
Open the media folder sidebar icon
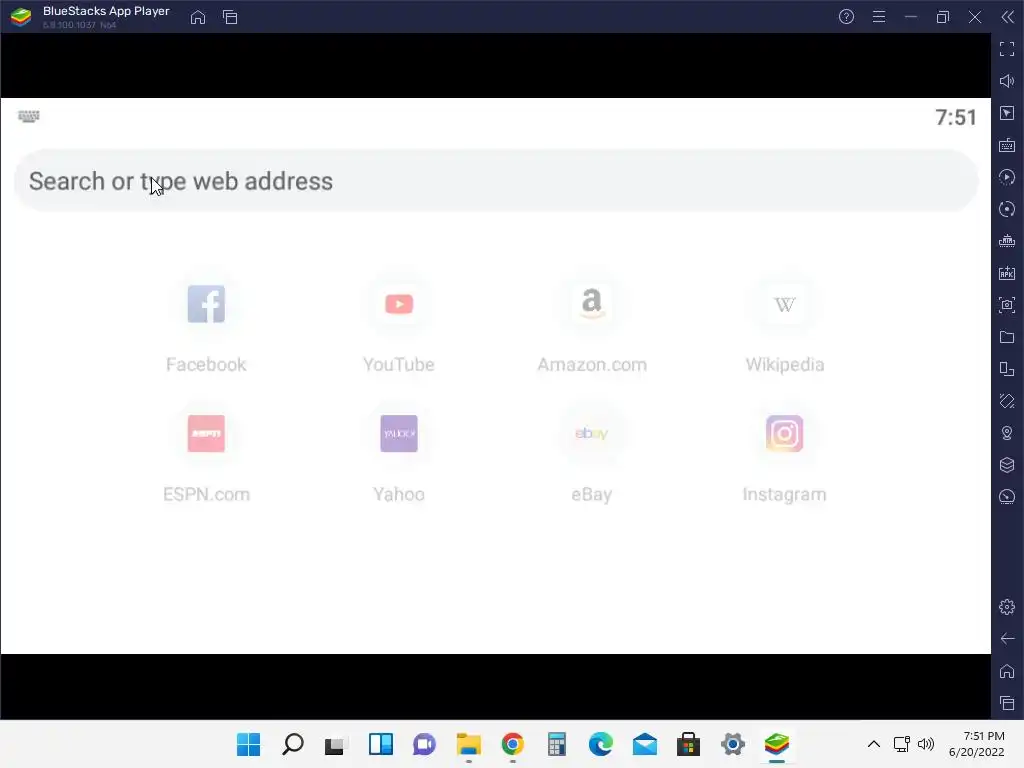click(1007, 337)
